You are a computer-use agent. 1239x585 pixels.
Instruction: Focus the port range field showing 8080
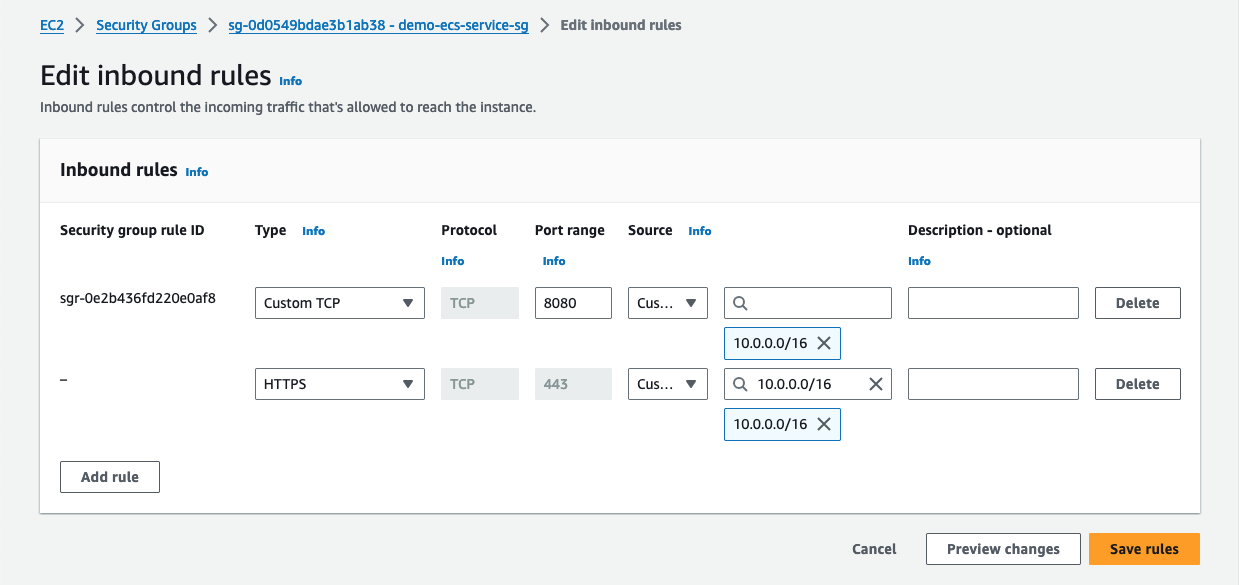tap(573, 303)
